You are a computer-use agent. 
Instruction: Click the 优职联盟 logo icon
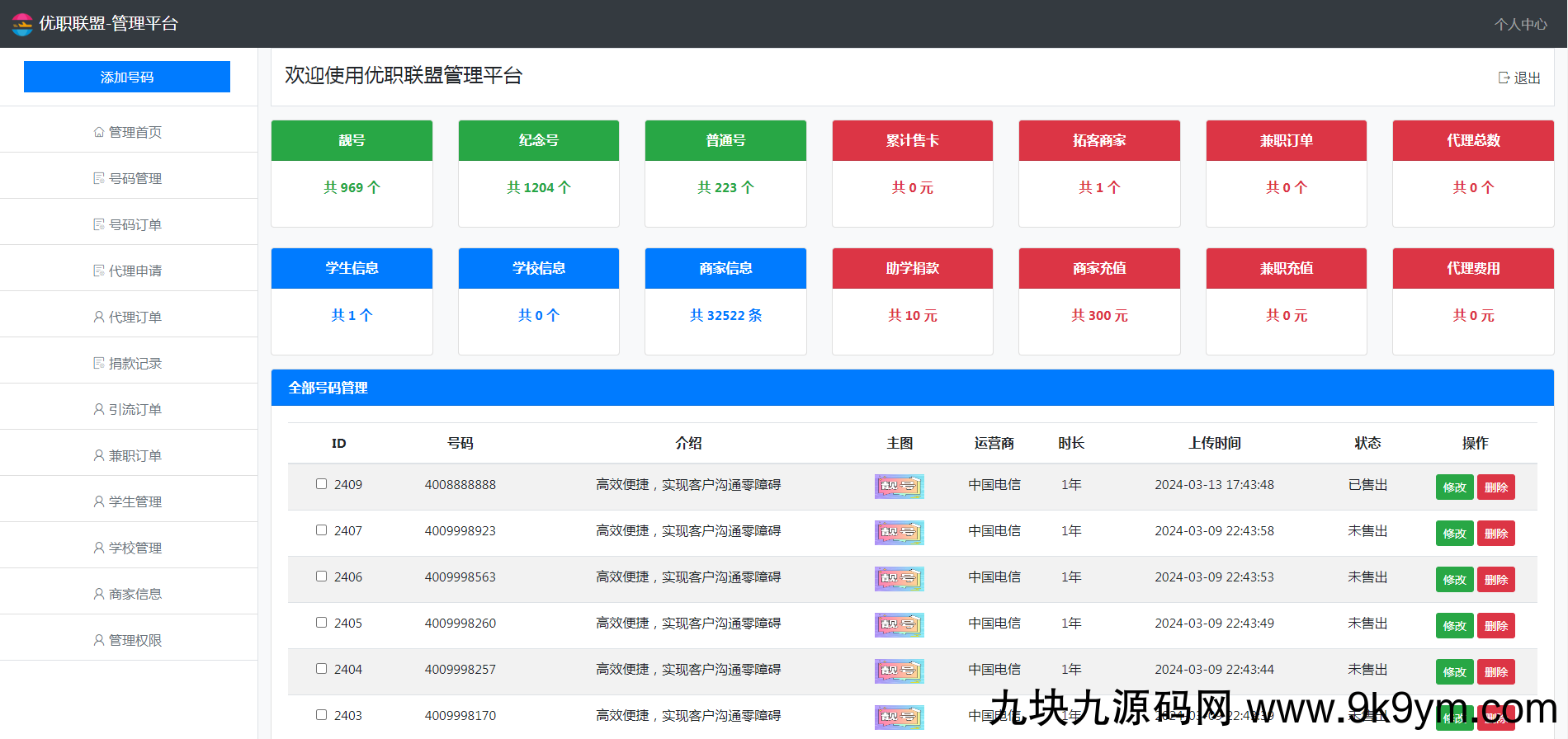point(22,24)
